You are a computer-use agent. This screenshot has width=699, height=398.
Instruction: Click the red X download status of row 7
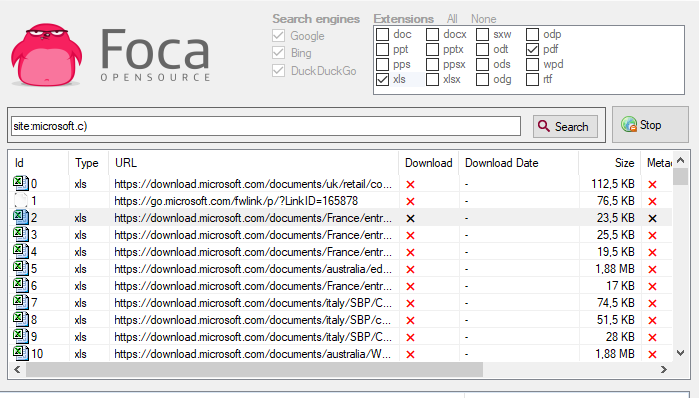[411, 304]
